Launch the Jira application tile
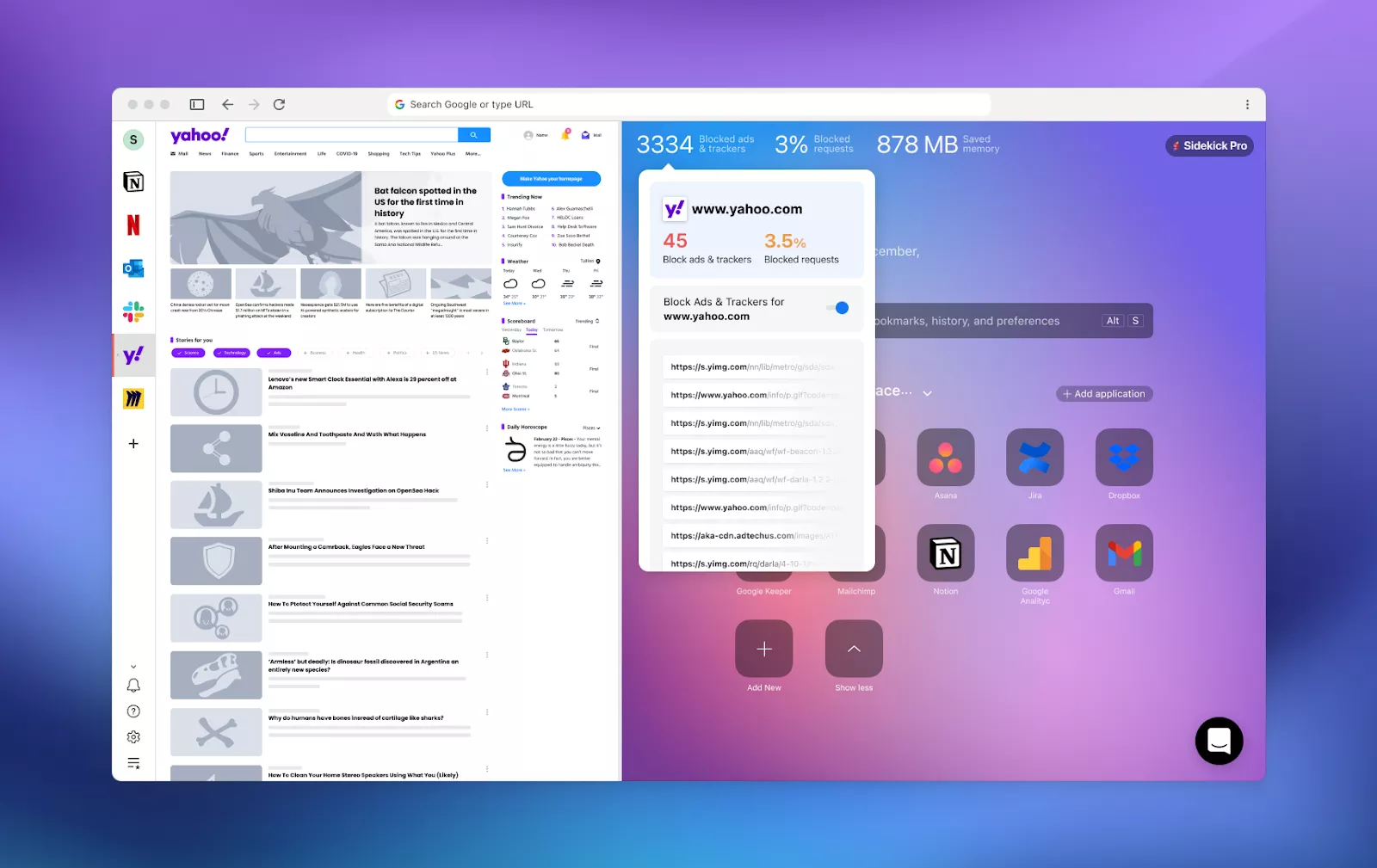Image resolution: width=1377 pixels, height=868 pixels. pyautogui.click(x=1034, y=457)
